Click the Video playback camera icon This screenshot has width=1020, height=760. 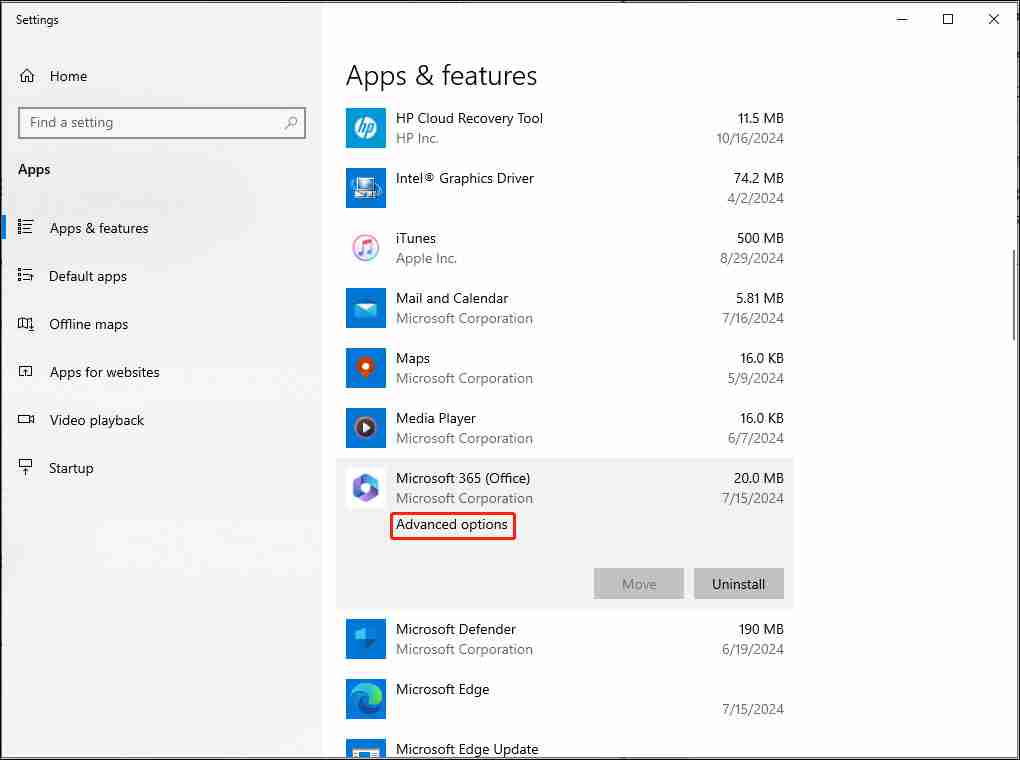[26, 419]
